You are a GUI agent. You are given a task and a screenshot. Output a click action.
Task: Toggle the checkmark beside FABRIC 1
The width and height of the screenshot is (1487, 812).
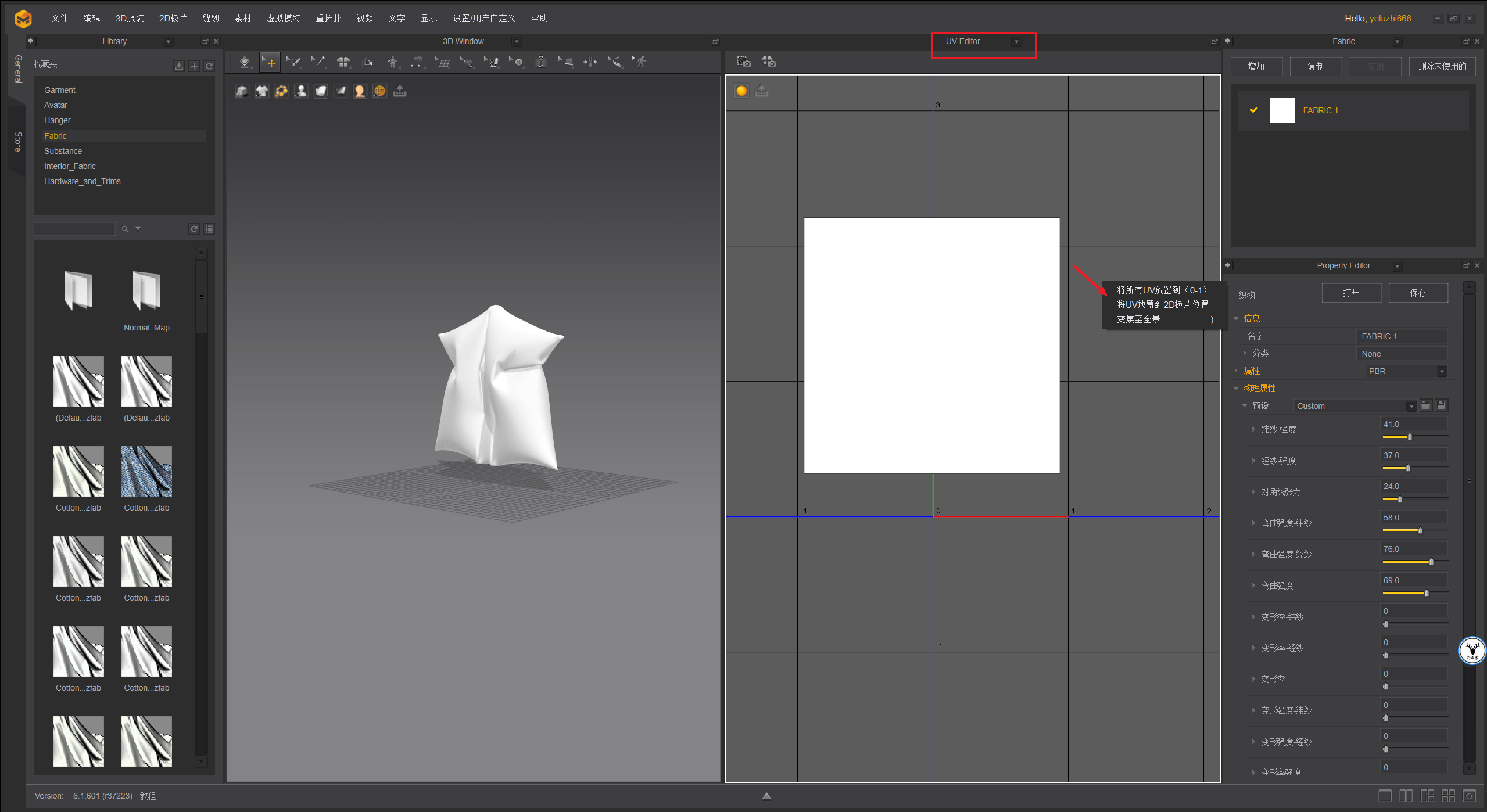coord(1254,110)
